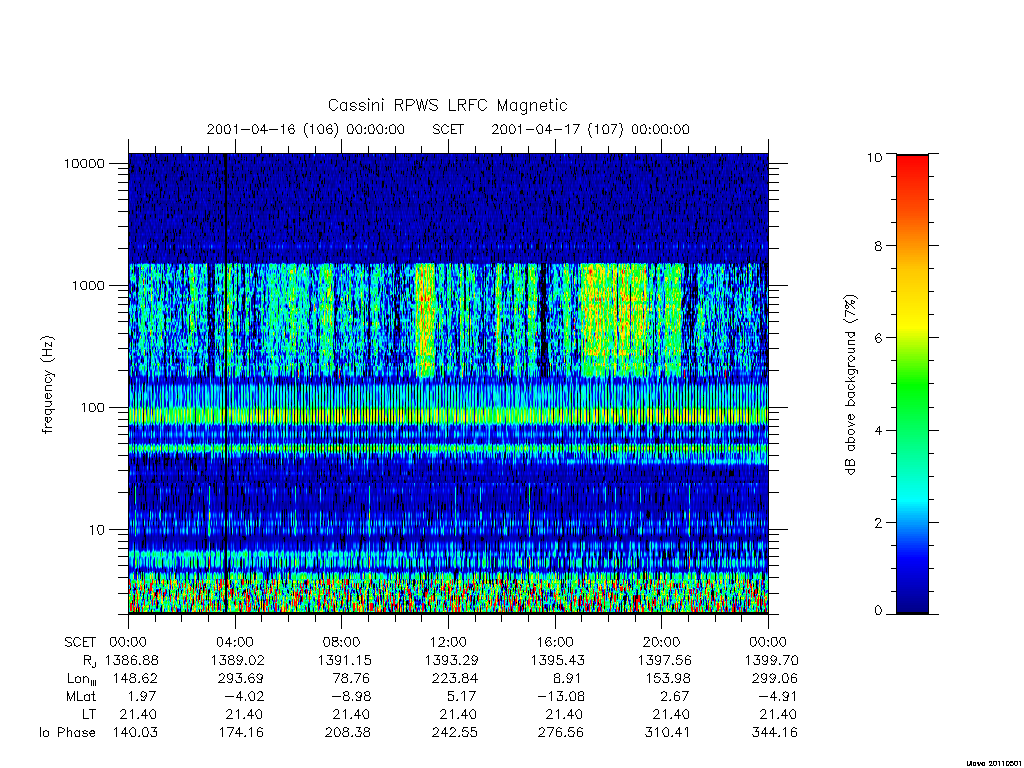Click the 20:00 SCET time label
This screenshot has width=1024, height=768.
(661, 642)
